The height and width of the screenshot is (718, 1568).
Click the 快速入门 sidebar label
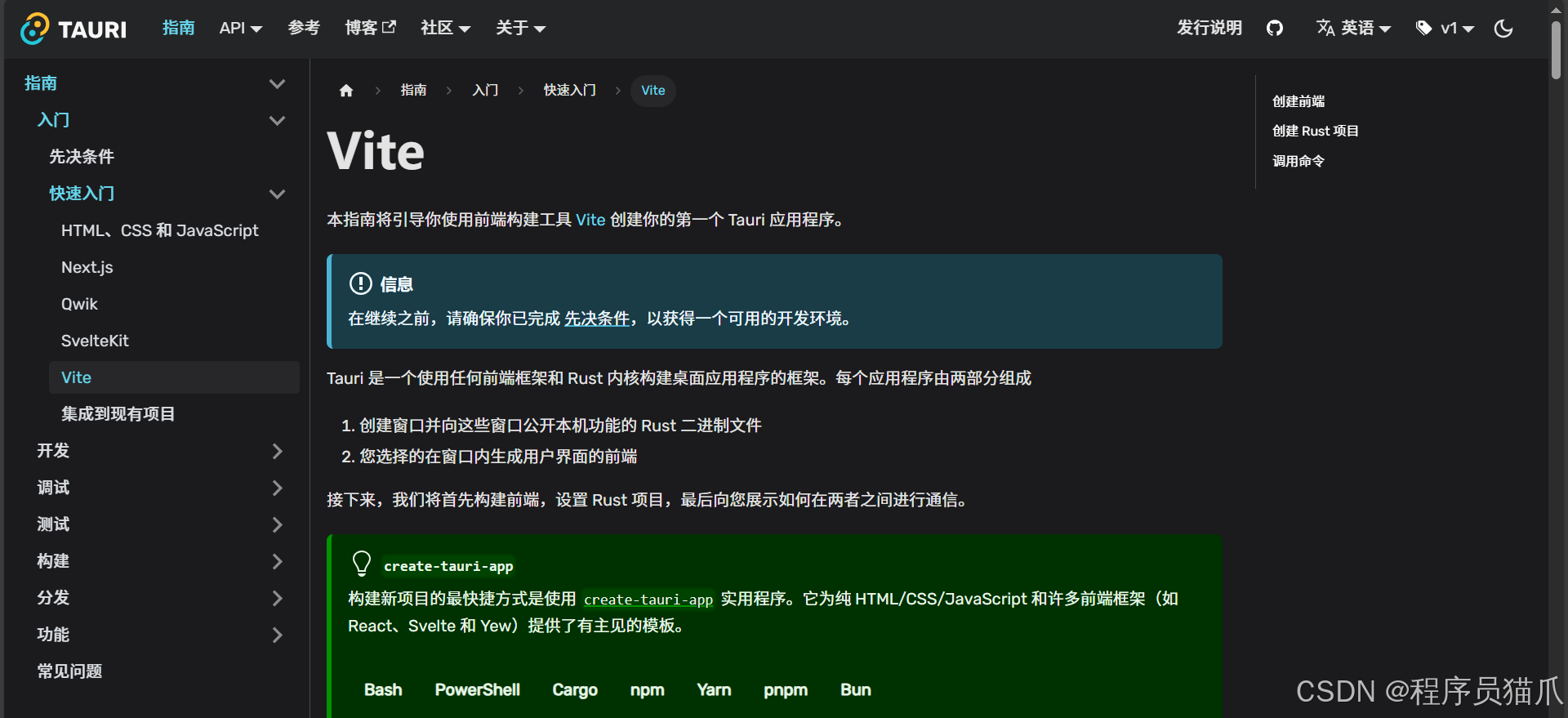(x=82, y=194)
